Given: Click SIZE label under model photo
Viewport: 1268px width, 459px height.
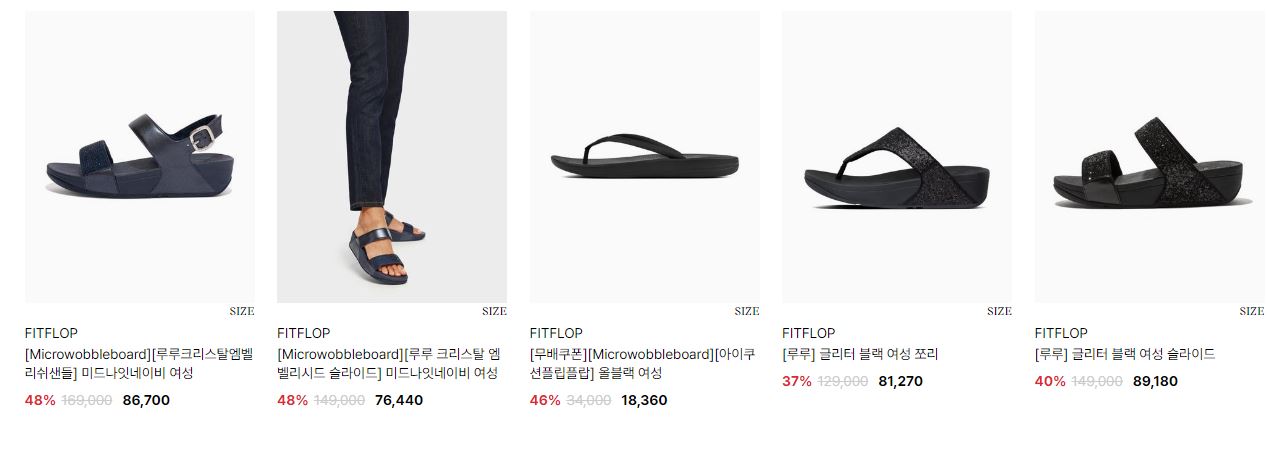Looking at the screenshot, I should click(x=494, y=311).
